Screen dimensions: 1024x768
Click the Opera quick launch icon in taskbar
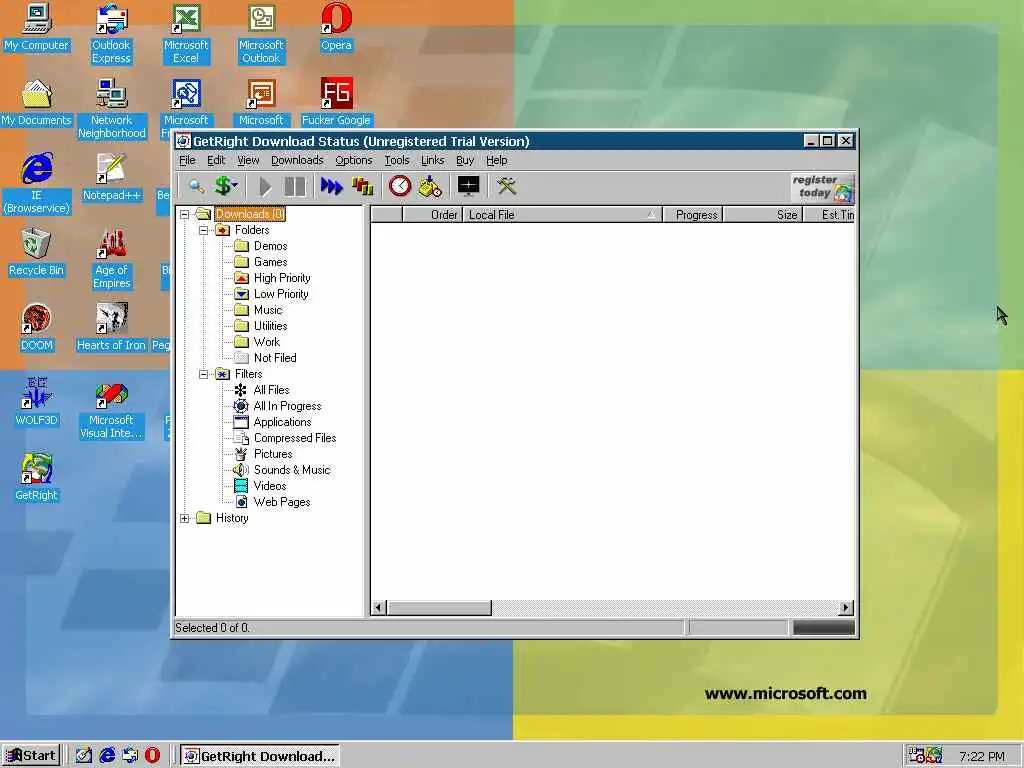tap(152, 756)
